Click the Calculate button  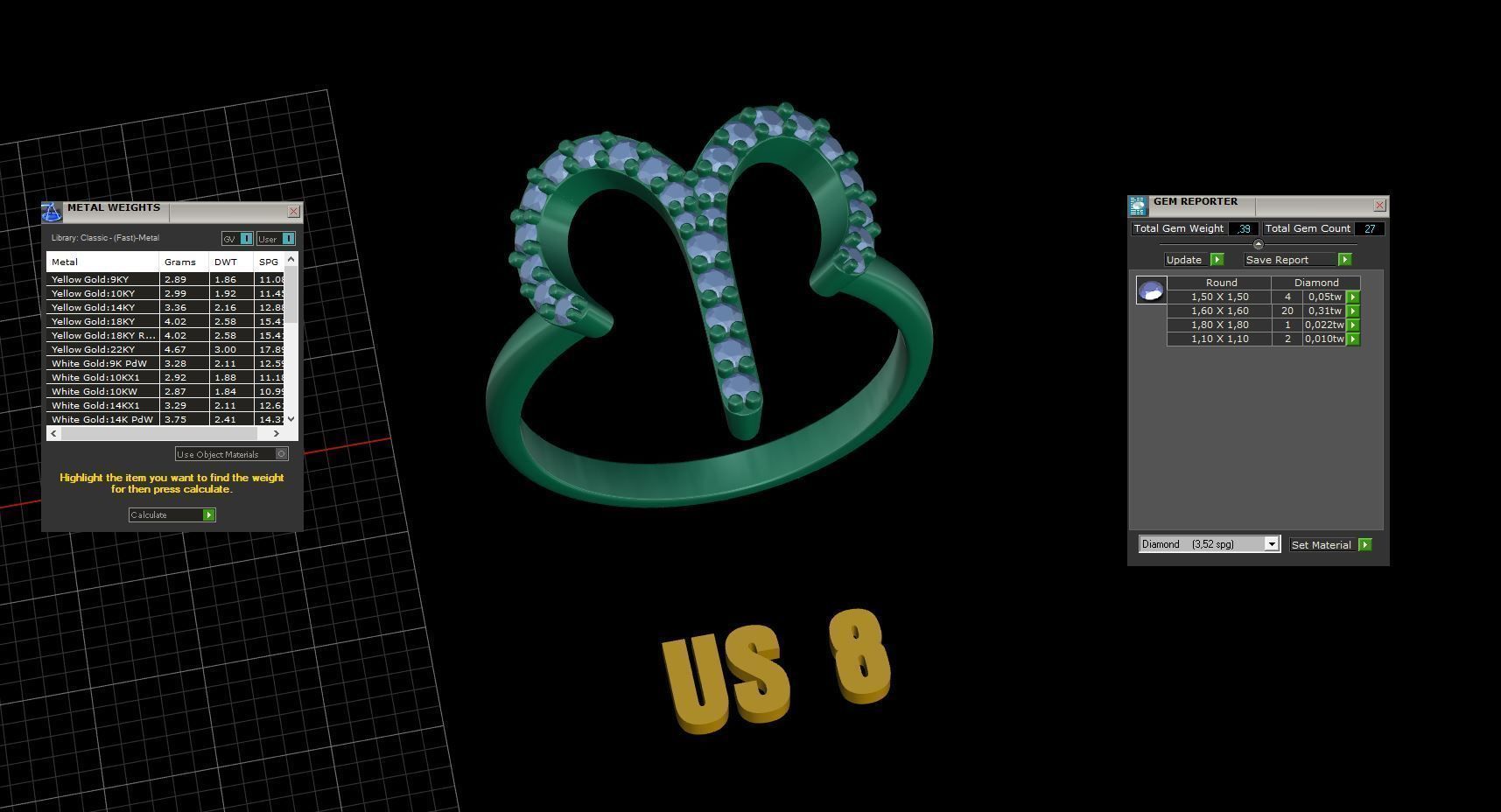tap(172, 514)
